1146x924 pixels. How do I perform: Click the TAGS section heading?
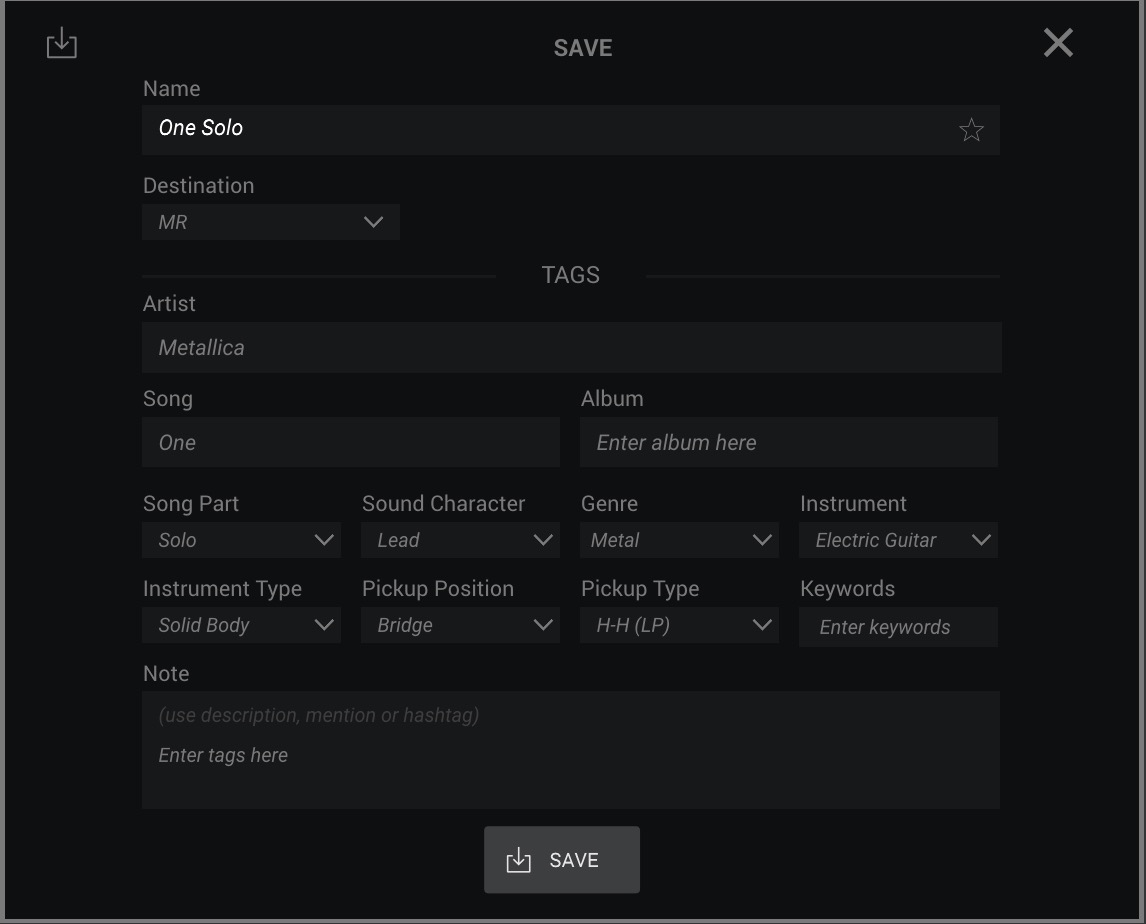pos(571,275)
